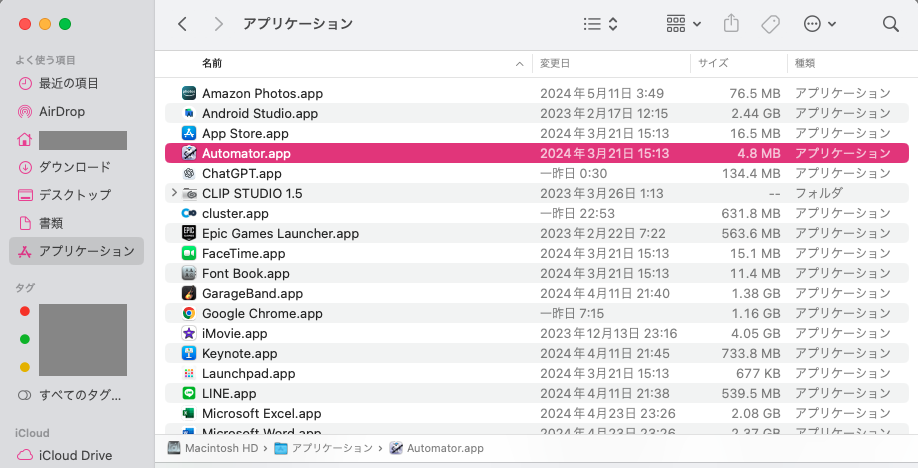Select the Epic Games Launcher.app icon

188,233
